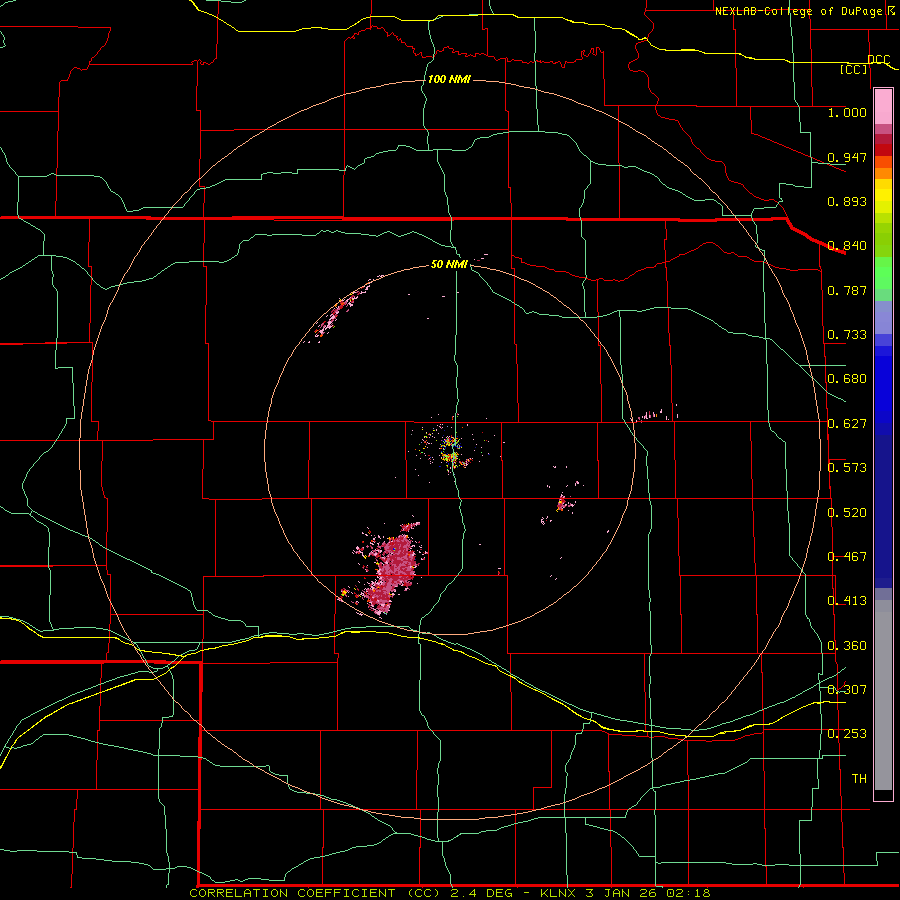This screenshot has height=900, width=900.
Task: Click the elongated echo band northwest near 50 NMI ring
Action: click(x=344, y=309)
